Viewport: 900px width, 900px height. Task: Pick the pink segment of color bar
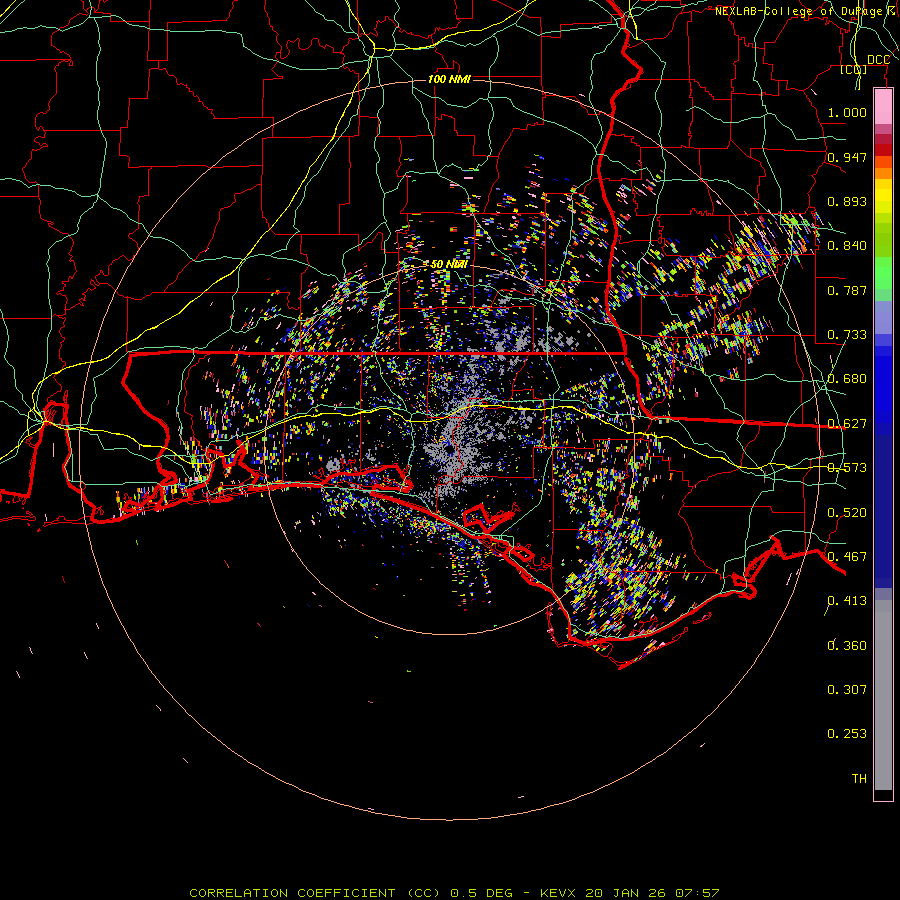883,107
